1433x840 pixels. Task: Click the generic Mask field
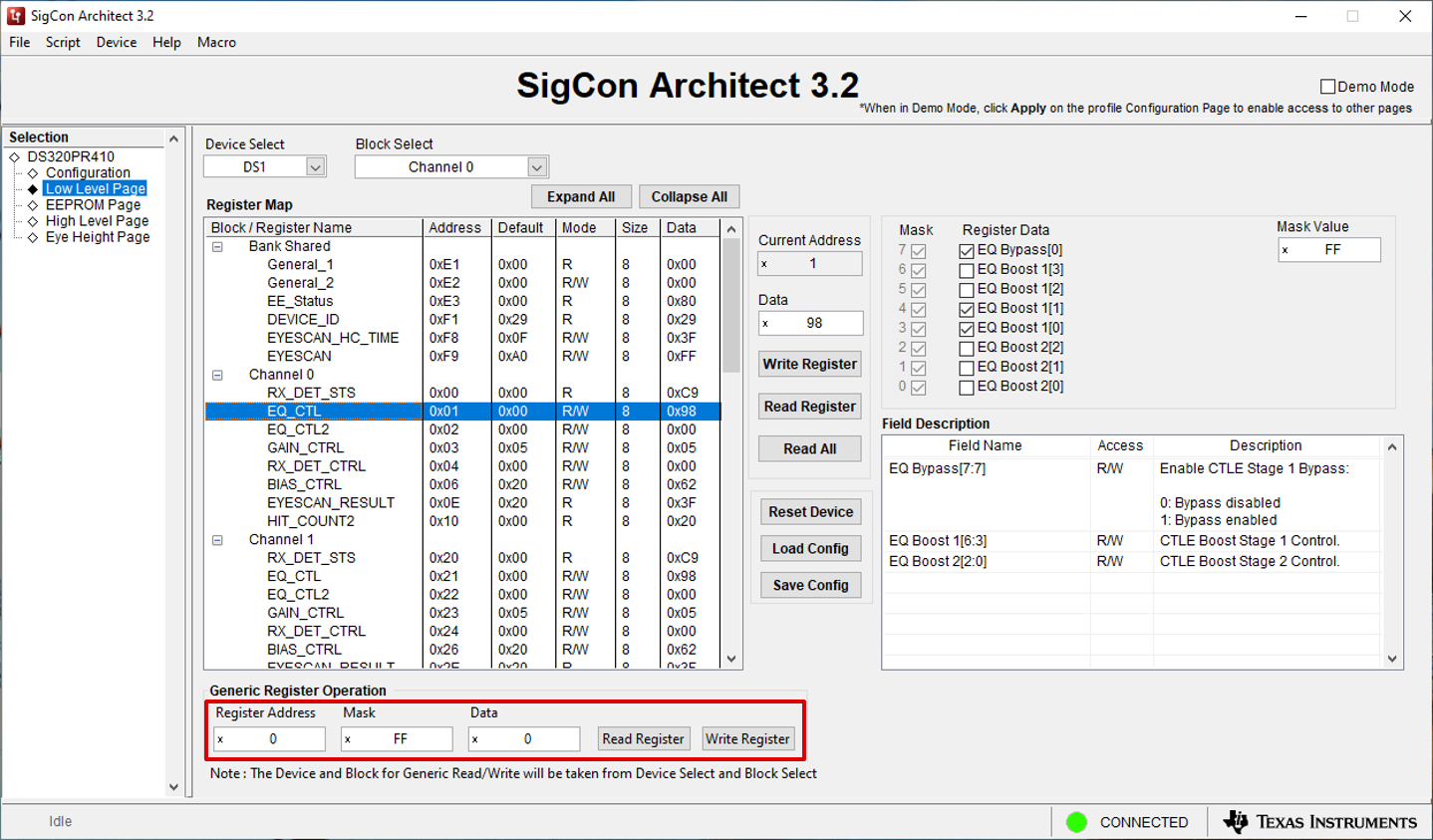pyautogui.click(x=397, y=739)
